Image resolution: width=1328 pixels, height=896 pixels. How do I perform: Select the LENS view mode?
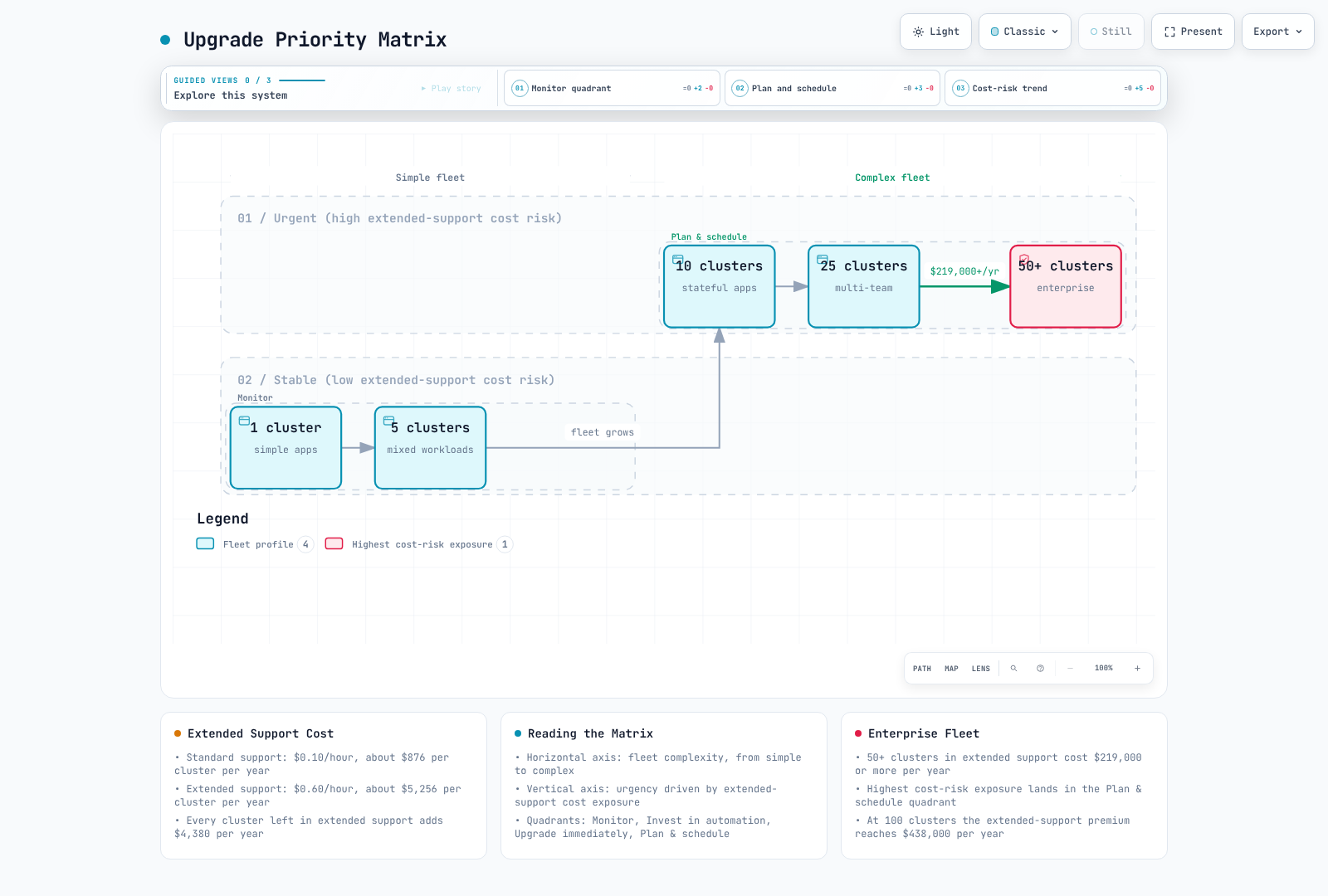pos(981,669)
